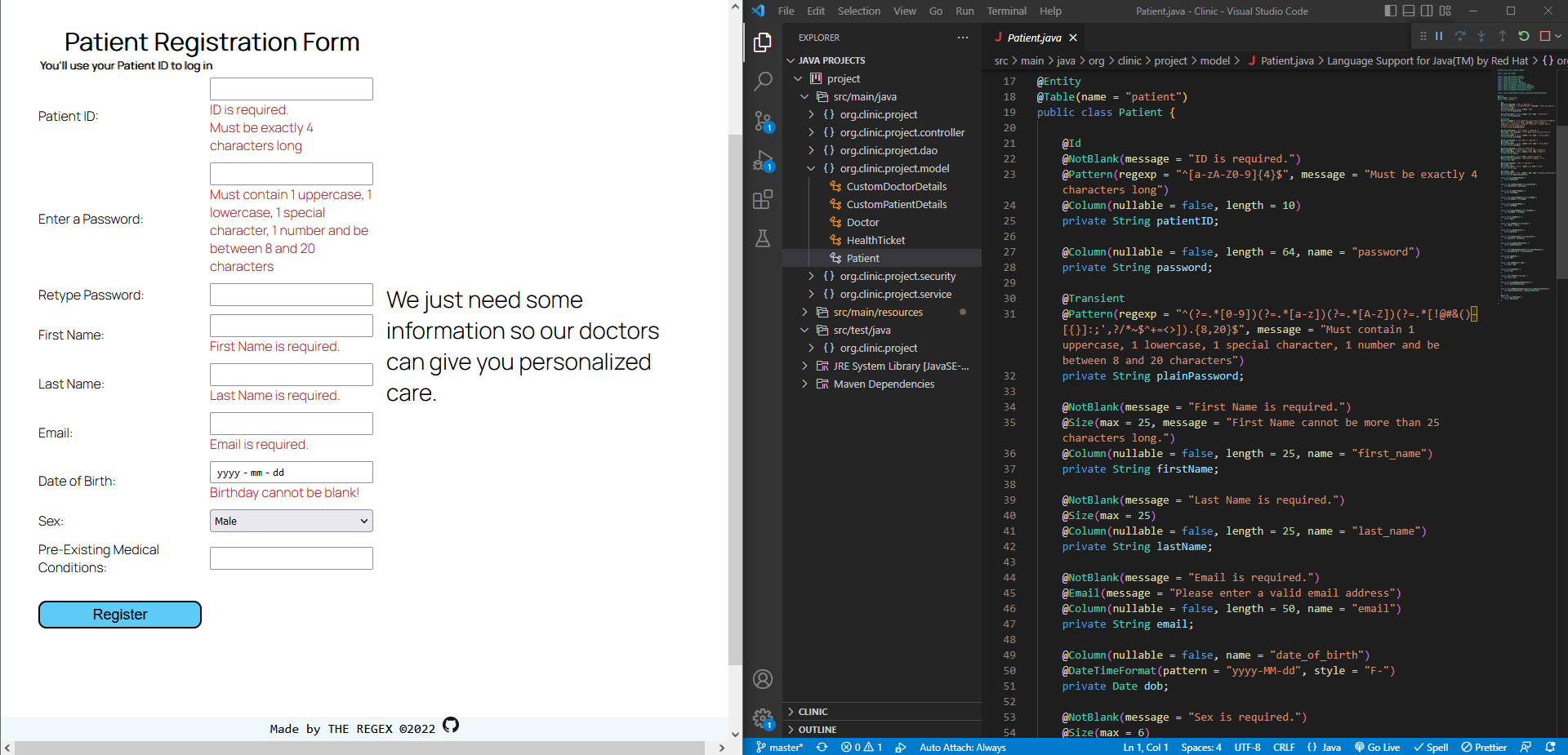
Task: Restart the debug session
Action: pyautogui.click(x=1524, y=36)
